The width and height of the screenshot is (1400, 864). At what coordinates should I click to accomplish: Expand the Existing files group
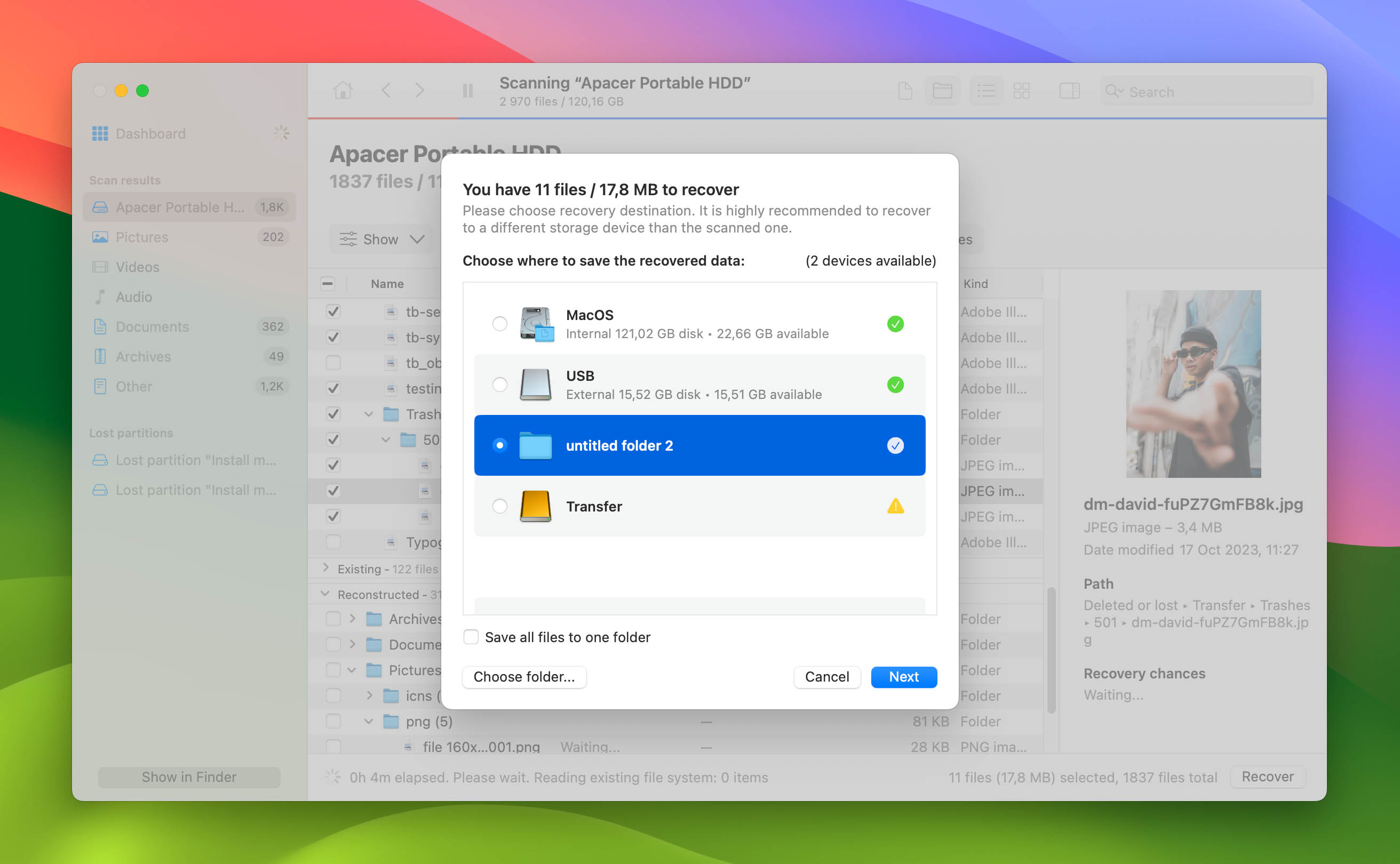point(326,568)
